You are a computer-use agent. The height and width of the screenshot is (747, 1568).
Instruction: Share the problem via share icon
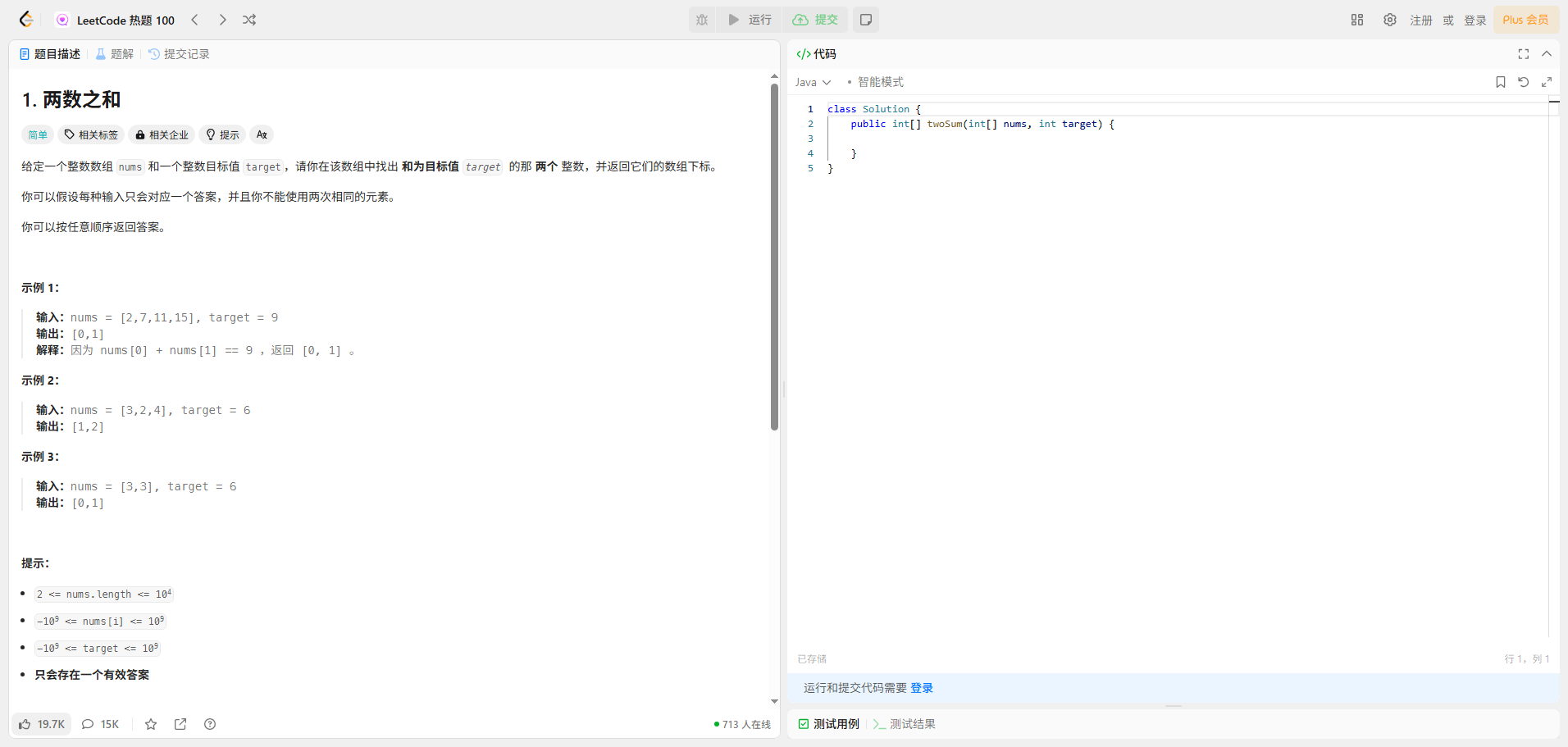coord(180,724)
